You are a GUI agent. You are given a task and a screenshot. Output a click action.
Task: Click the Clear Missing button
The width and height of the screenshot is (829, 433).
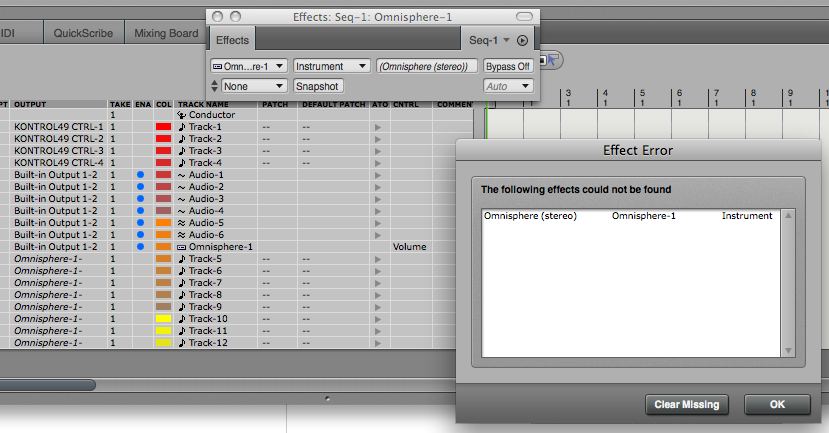[x=687, y=404]
